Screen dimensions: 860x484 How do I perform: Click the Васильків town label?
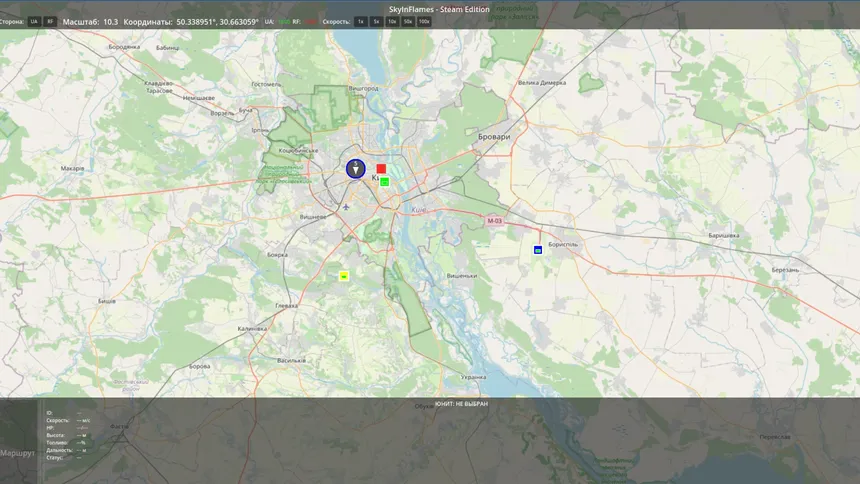click(x=291, y=361)
